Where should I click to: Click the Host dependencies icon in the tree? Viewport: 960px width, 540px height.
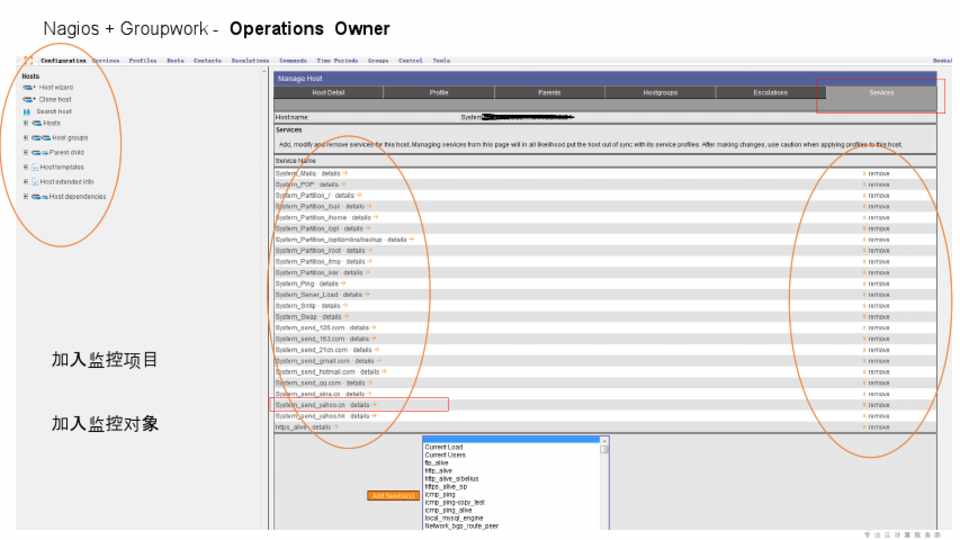click(x=39, y=197)
